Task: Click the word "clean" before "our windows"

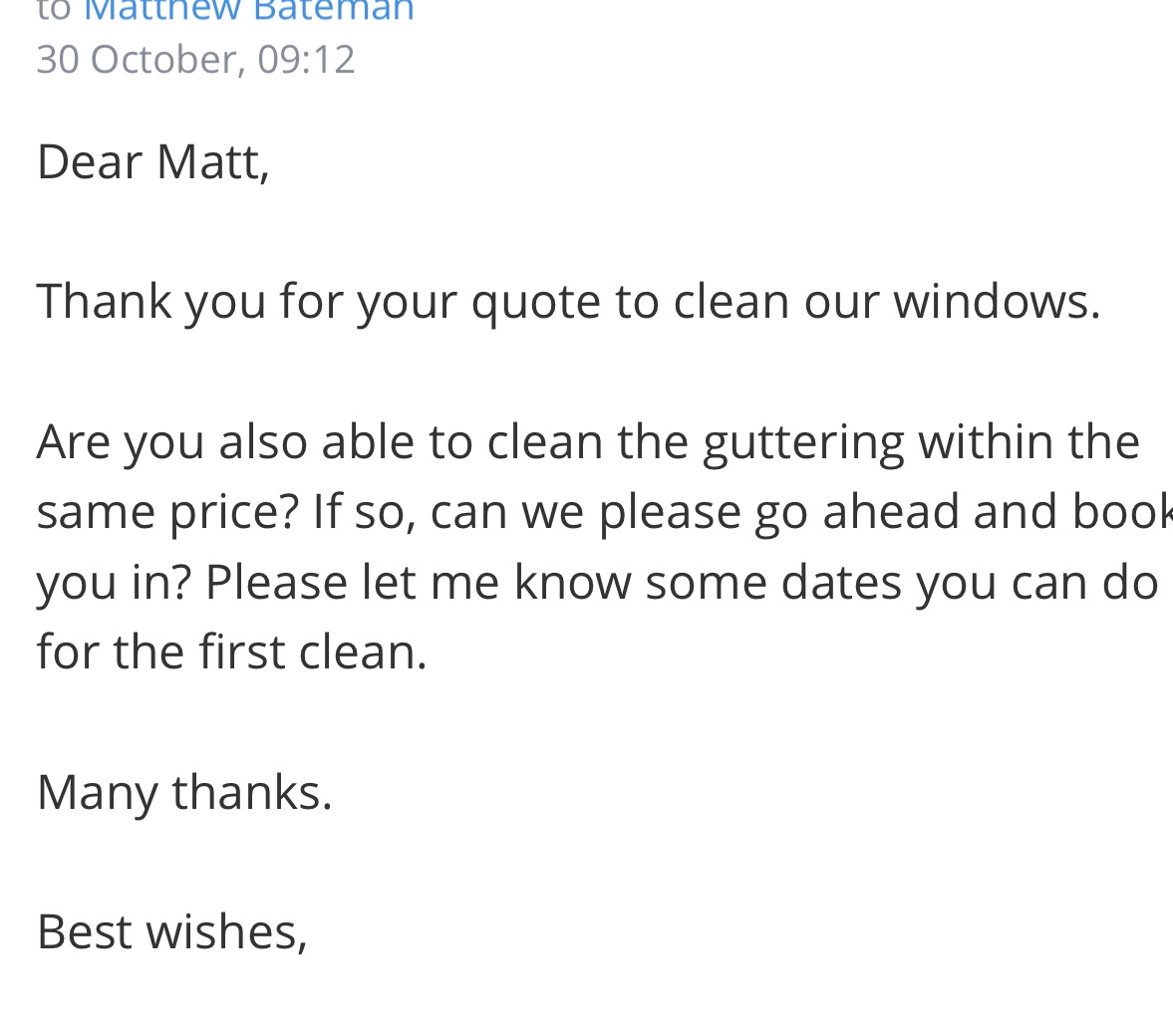Action: pos(731,302)
